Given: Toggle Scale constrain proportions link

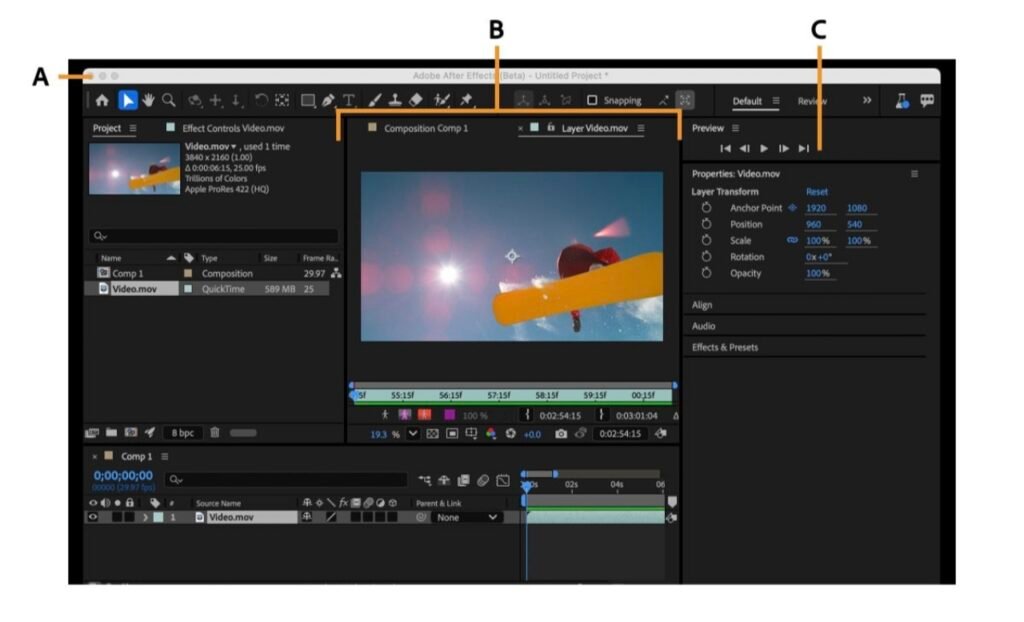Looking at the screenshot, I should click(792, 241).
